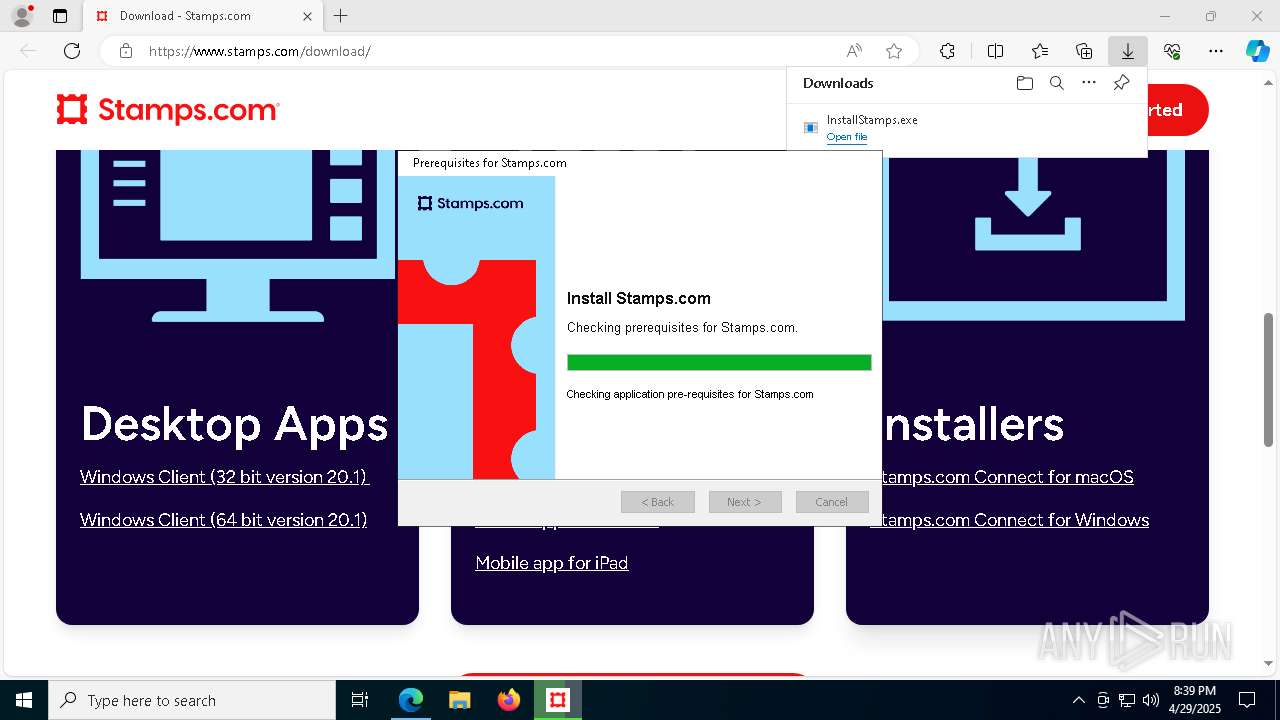Image resolution: width=1280 pixels, height=720 pixels.
Task: Open Settings and more ellipsis
Action: 1216,51
